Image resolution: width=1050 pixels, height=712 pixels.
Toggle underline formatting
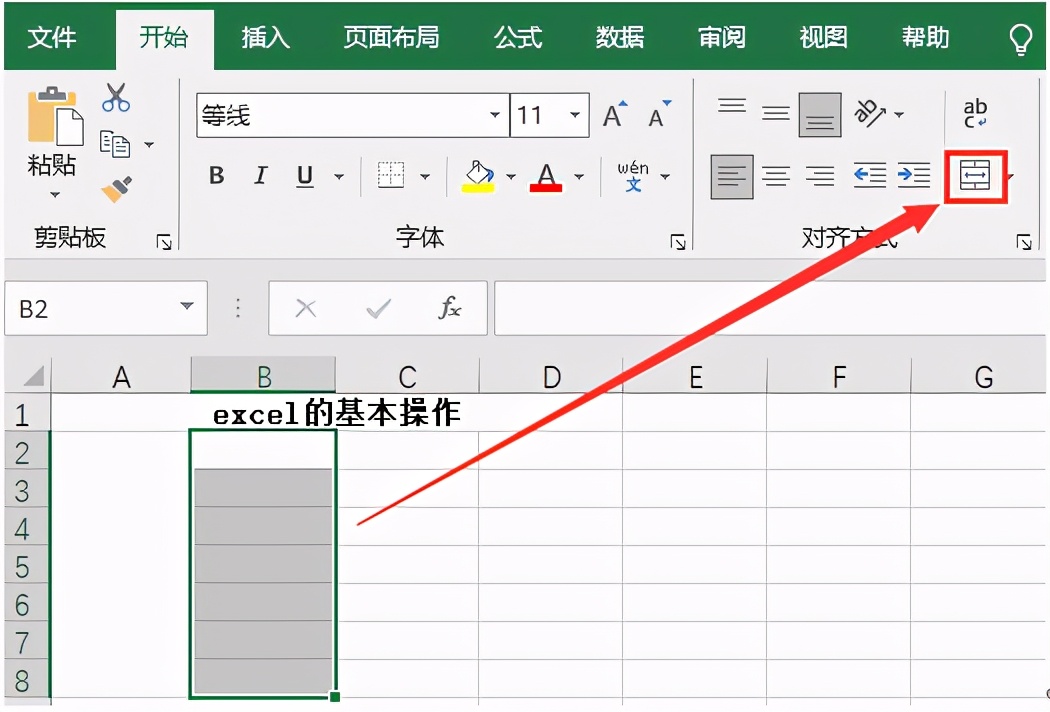click(302, 176)
